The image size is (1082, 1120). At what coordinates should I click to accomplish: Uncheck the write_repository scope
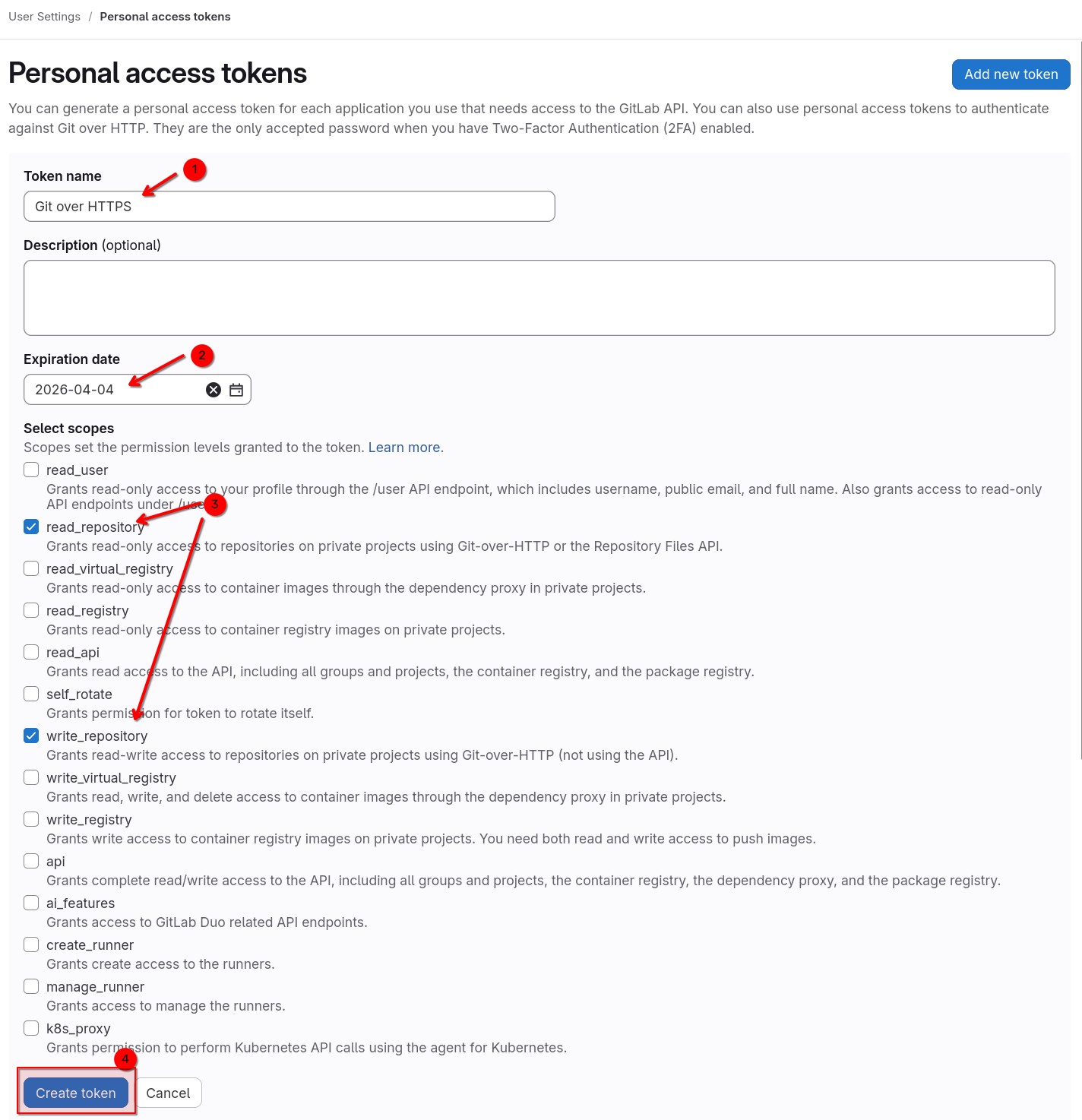point(31,736)
